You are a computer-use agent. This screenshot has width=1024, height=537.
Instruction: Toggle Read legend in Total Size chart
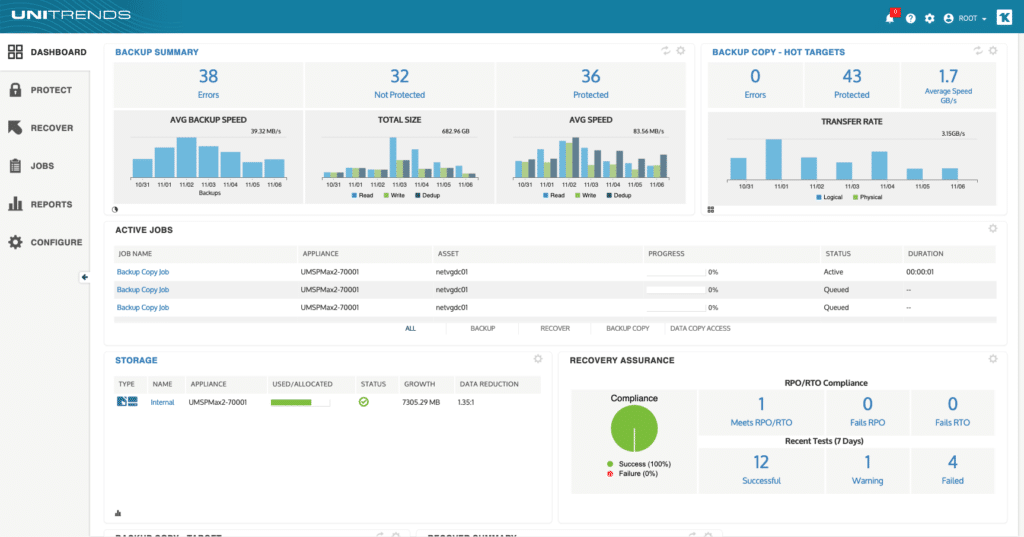[362, 195]
